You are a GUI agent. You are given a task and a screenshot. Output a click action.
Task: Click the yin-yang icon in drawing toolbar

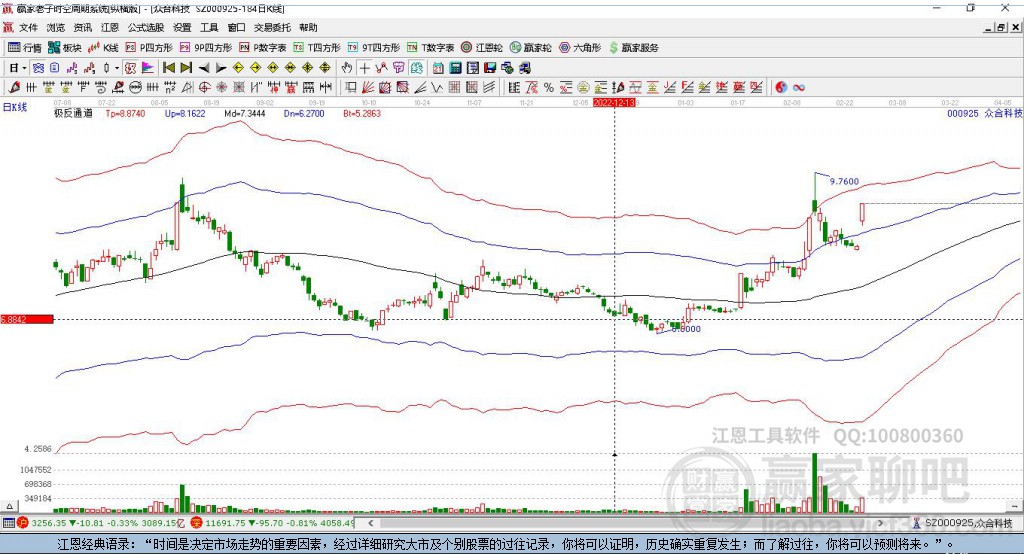pyautogui.click(x=780, y=88)
